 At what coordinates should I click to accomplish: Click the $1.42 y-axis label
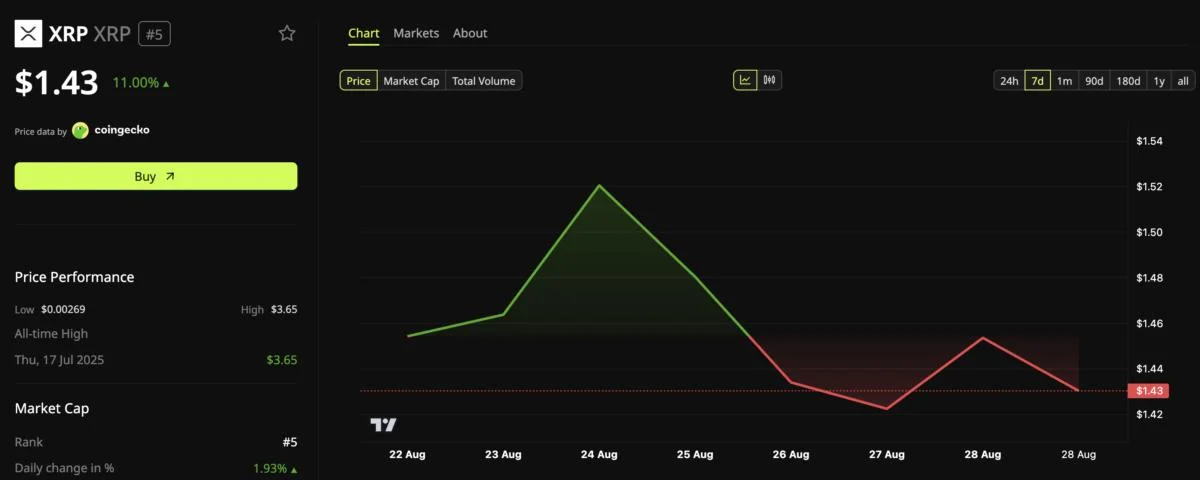click(x=1149, y=414)
